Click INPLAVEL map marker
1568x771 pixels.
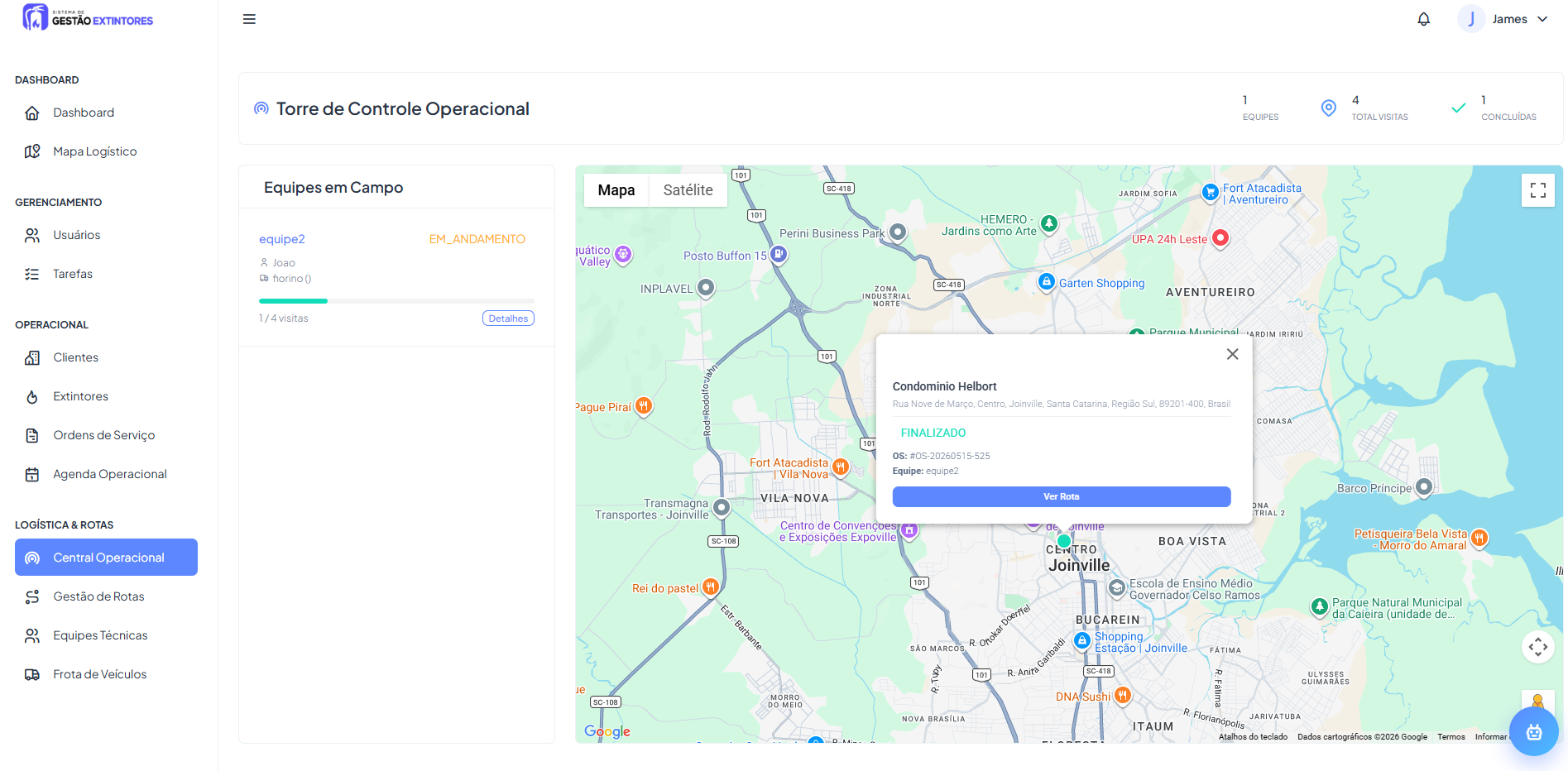705,288
